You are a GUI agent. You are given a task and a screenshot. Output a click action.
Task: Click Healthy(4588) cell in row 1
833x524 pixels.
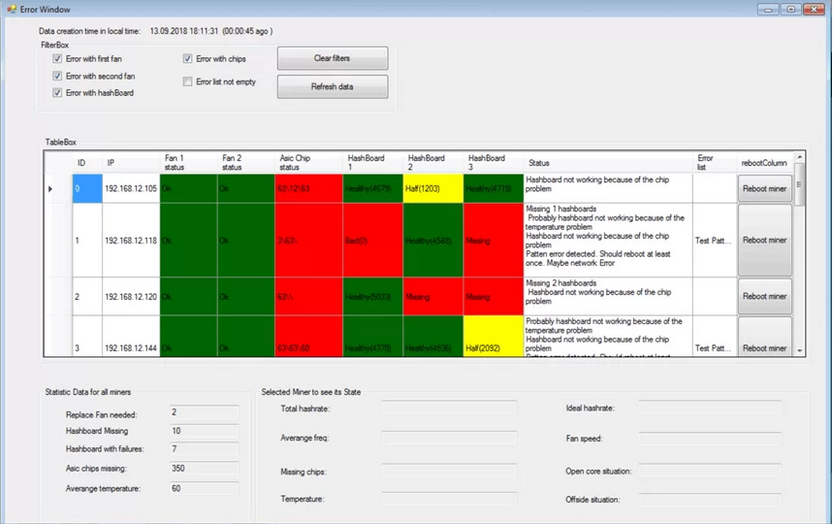coord(433,240)
